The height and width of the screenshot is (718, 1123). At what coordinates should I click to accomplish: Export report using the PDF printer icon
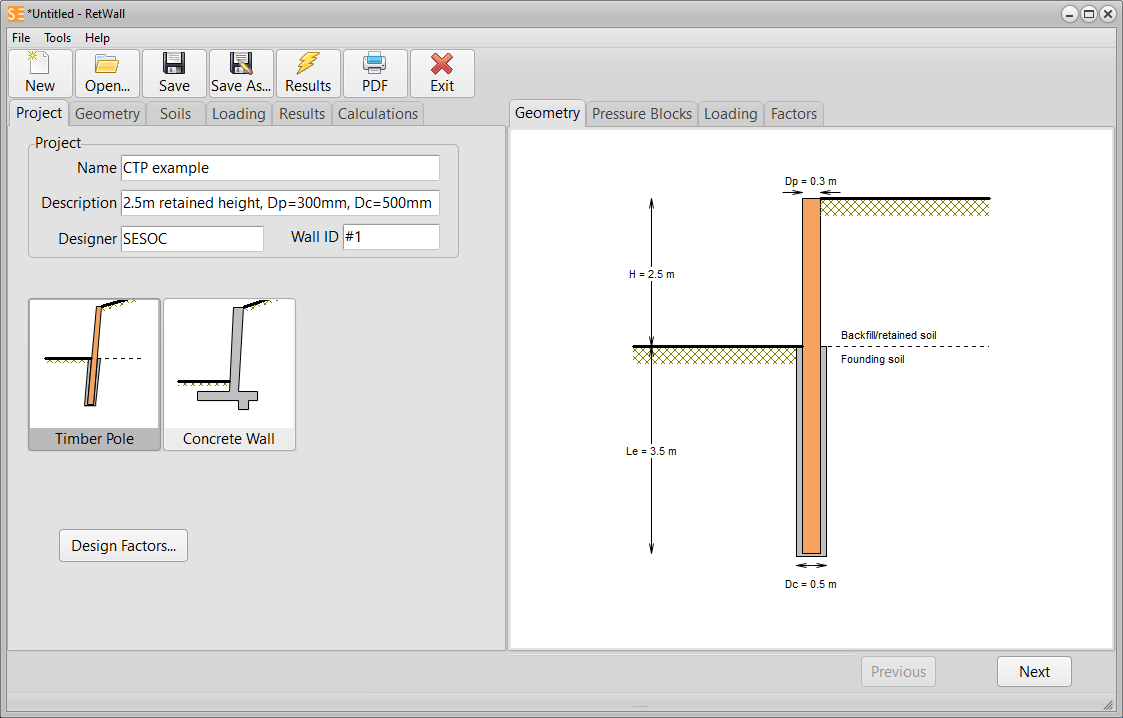point(375,73)
